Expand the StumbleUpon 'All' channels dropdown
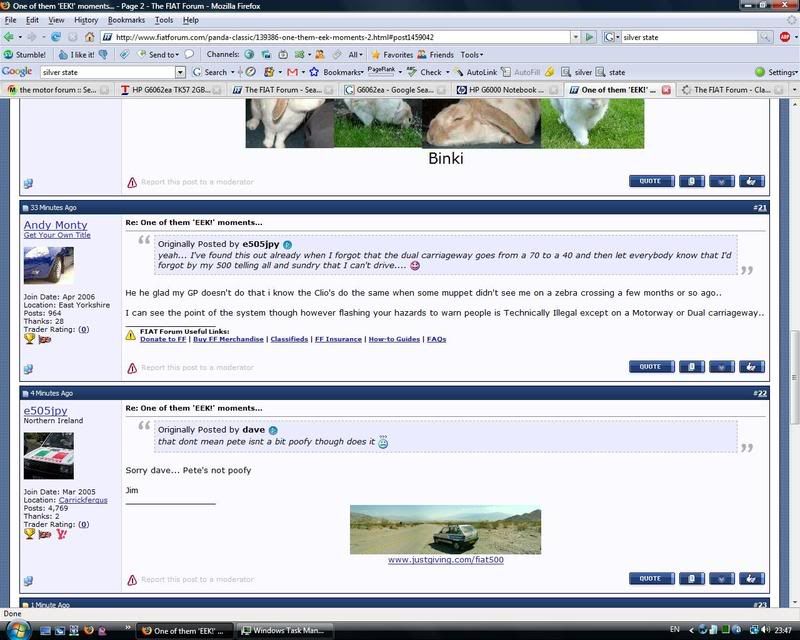Image resolution: width=800 pixels, height=640 pixels. pyautogui.click(x=355, y=55)
